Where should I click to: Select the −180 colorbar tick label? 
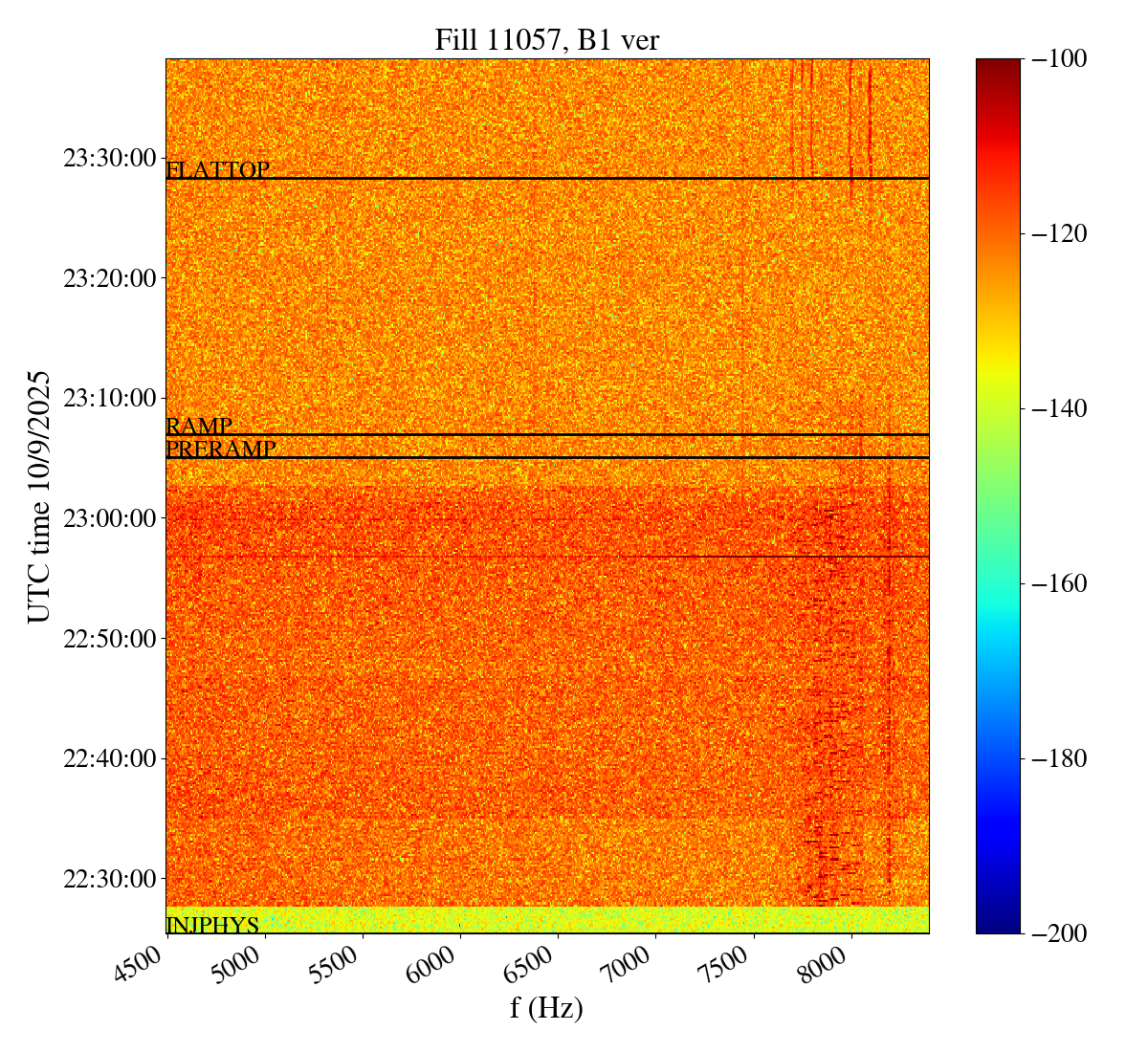[x=1058, y=758]
